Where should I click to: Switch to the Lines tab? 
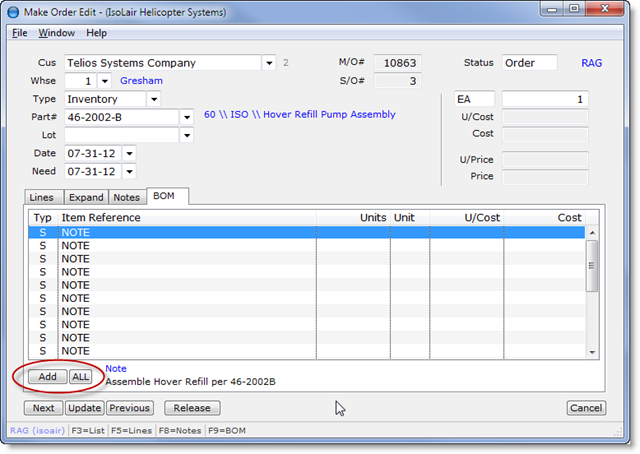coord(42,197)
